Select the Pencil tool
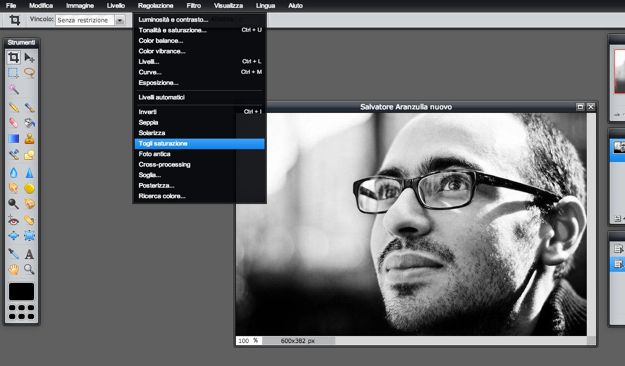Screen dimensions: 625x366 point(13,107)
